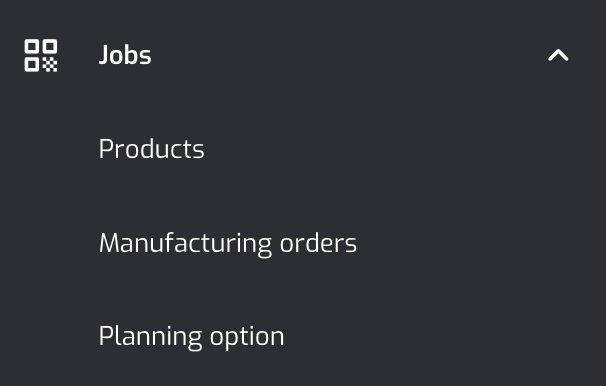The image size is (606, 386).
Task: Collapse the Jobs menu using the chevron
Action: [558, 55]
